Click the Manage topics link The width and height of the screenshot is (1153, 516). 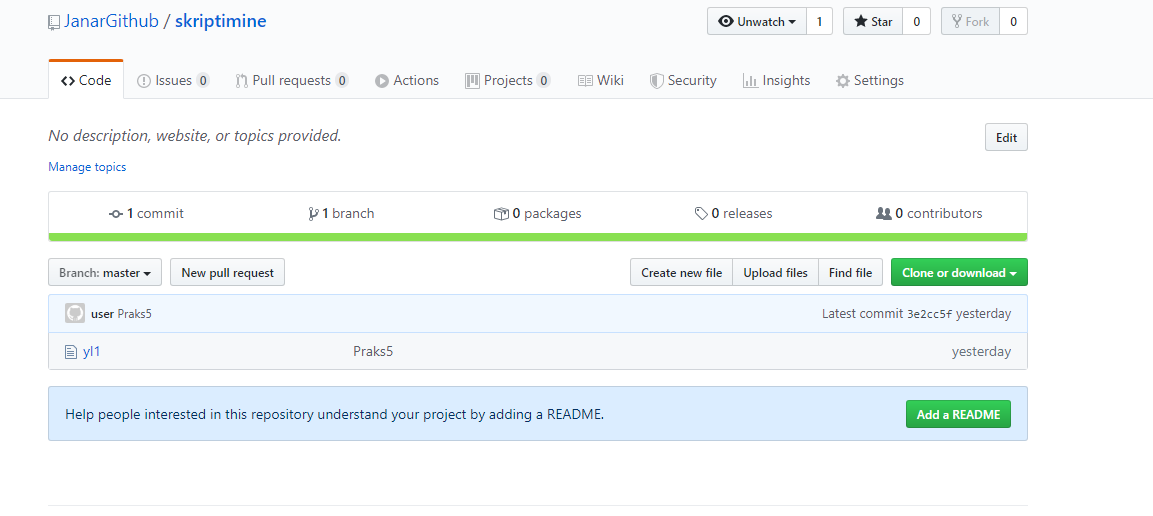click(87, 167)
